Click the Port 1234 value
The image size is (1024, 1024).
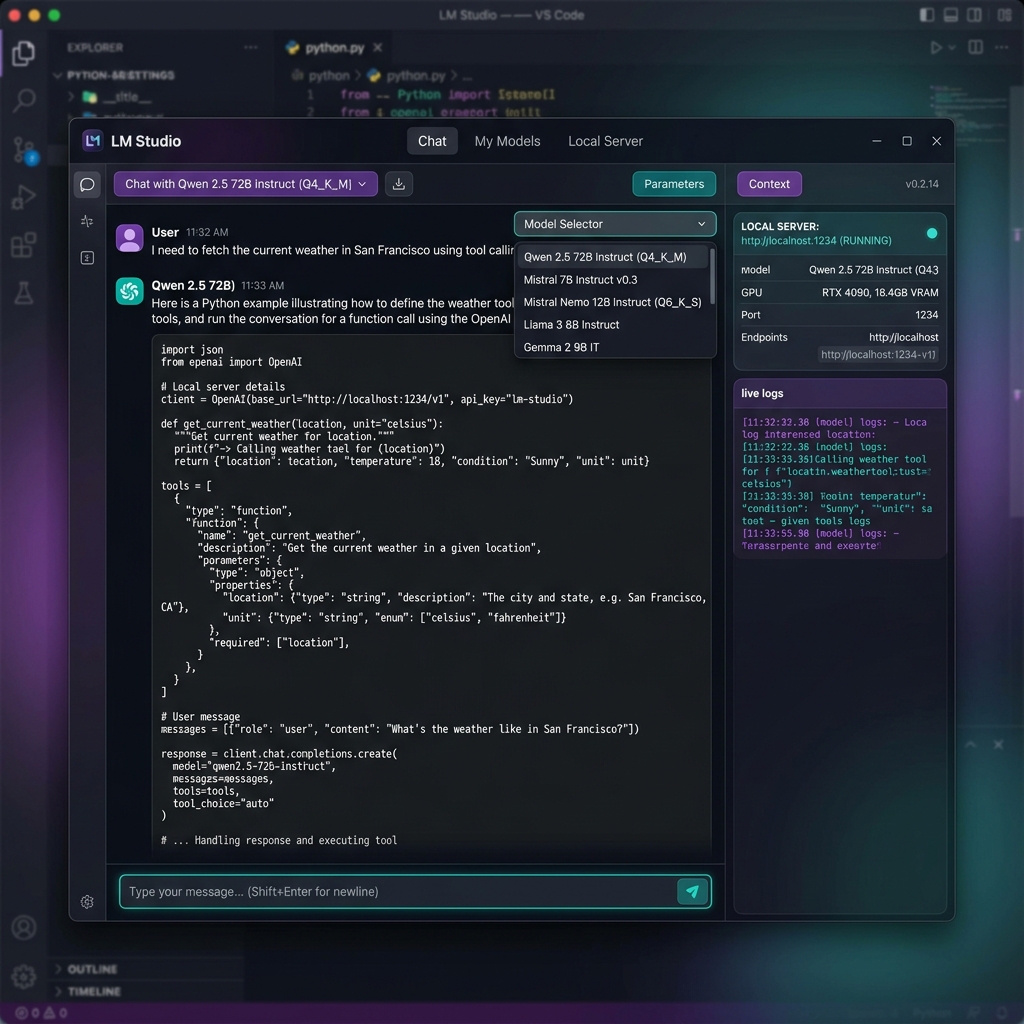point(926,315)
